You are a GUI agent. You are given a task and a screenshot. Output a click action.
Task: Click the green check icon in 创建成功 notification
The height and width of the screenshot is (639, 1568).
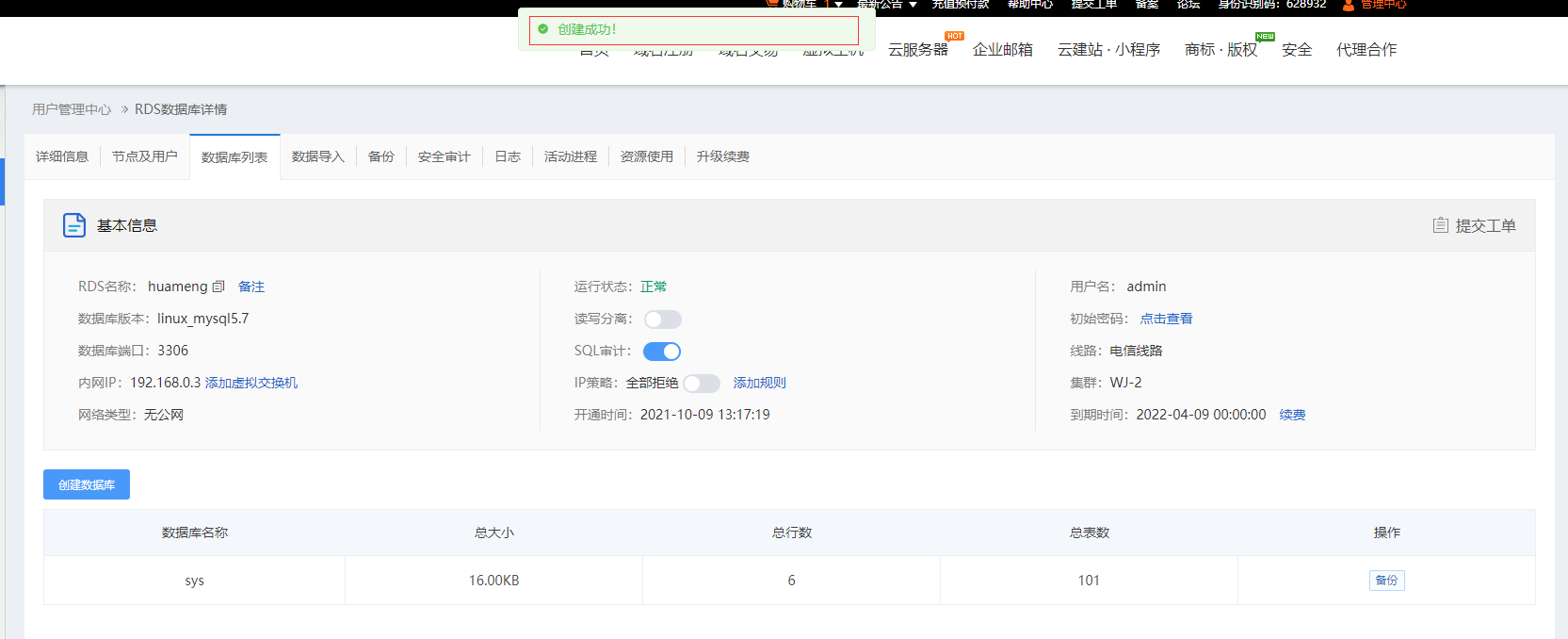point(542,29)
